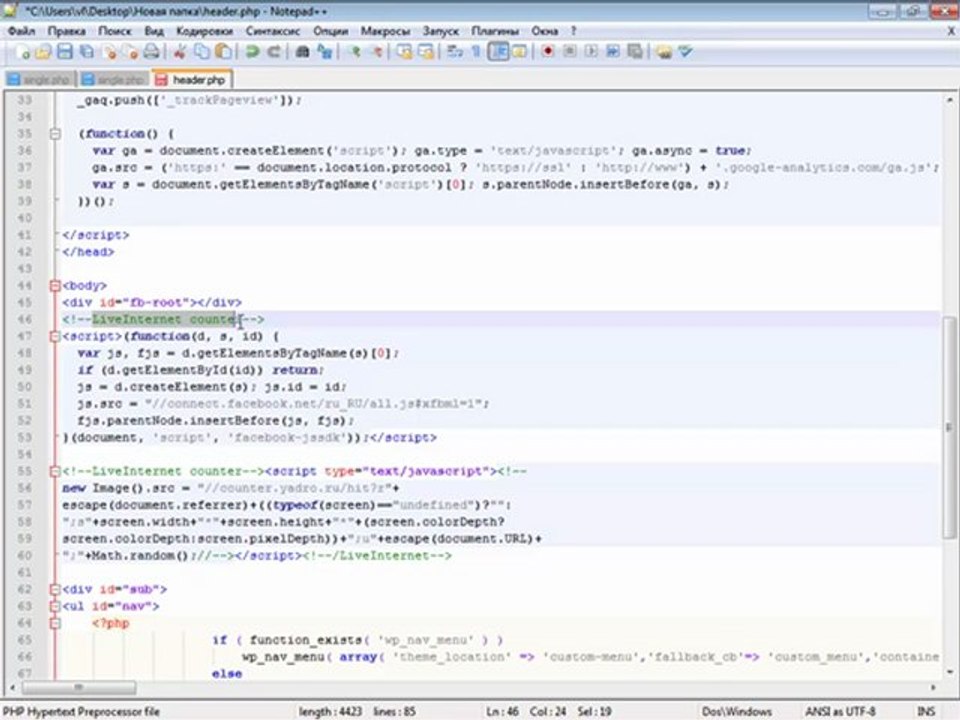Click the spell-check ABC checkmark icon
Screen dimensions: 960x720
[685, 52]
